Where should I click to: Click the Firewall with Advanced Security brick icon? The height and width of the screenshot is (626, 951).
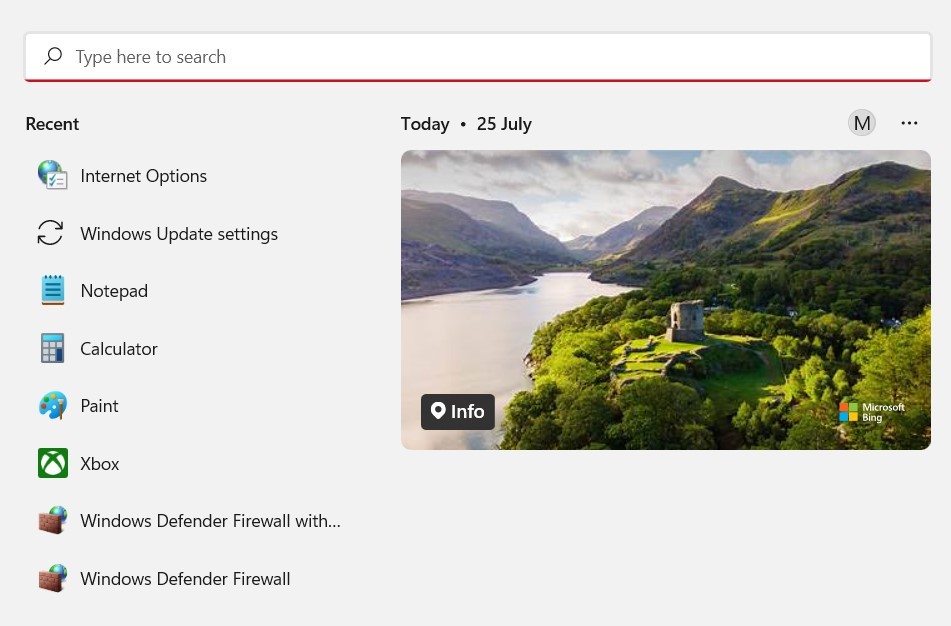click(x=53, y=520)
